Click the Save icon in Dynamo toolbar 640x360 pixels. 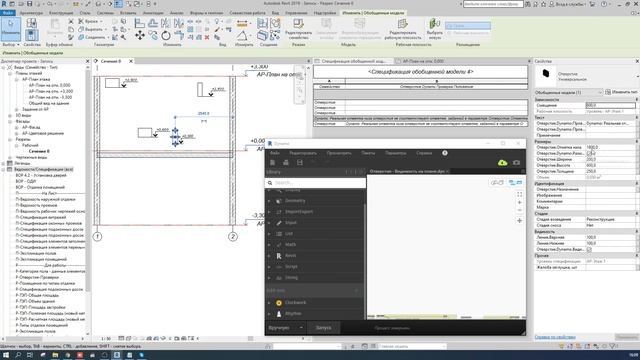pyautogui.click(x=300, y=162)
